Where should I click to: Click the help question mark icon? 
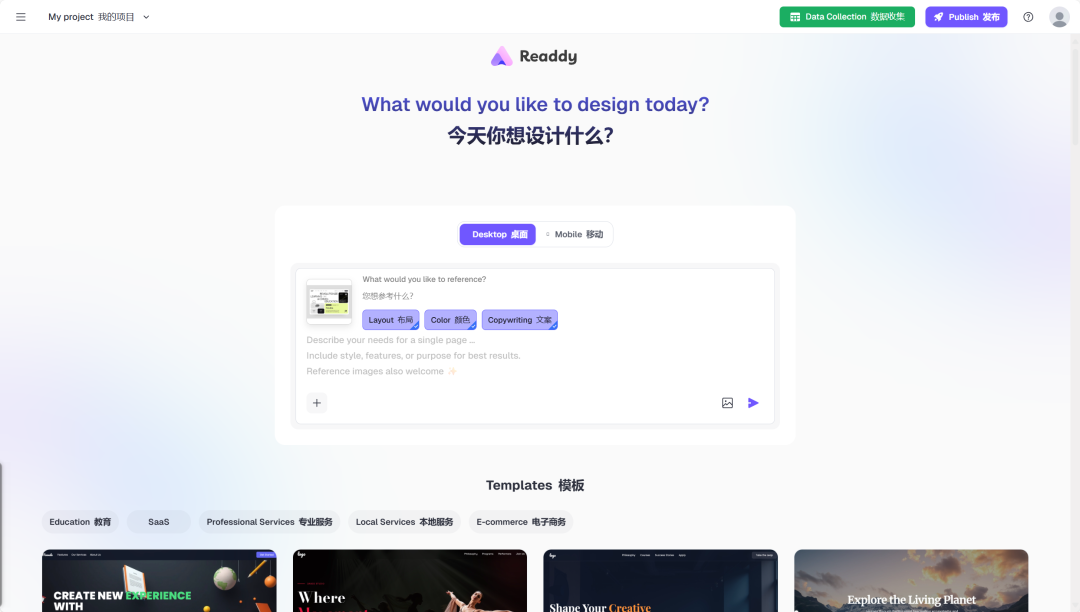(x=1028, y=17)
